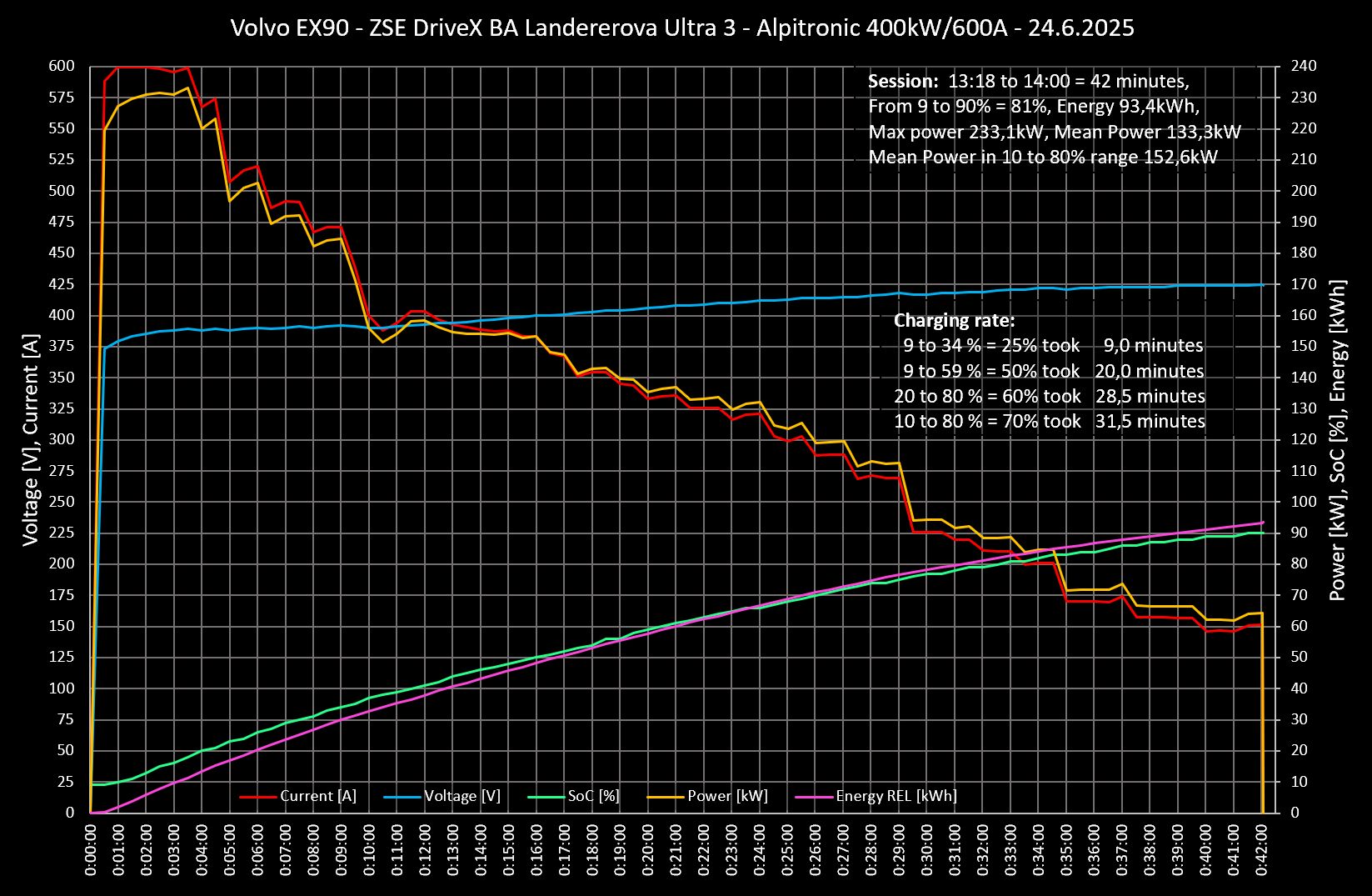
Task: Click the 300 label on left axis
Action: [62, 439]
